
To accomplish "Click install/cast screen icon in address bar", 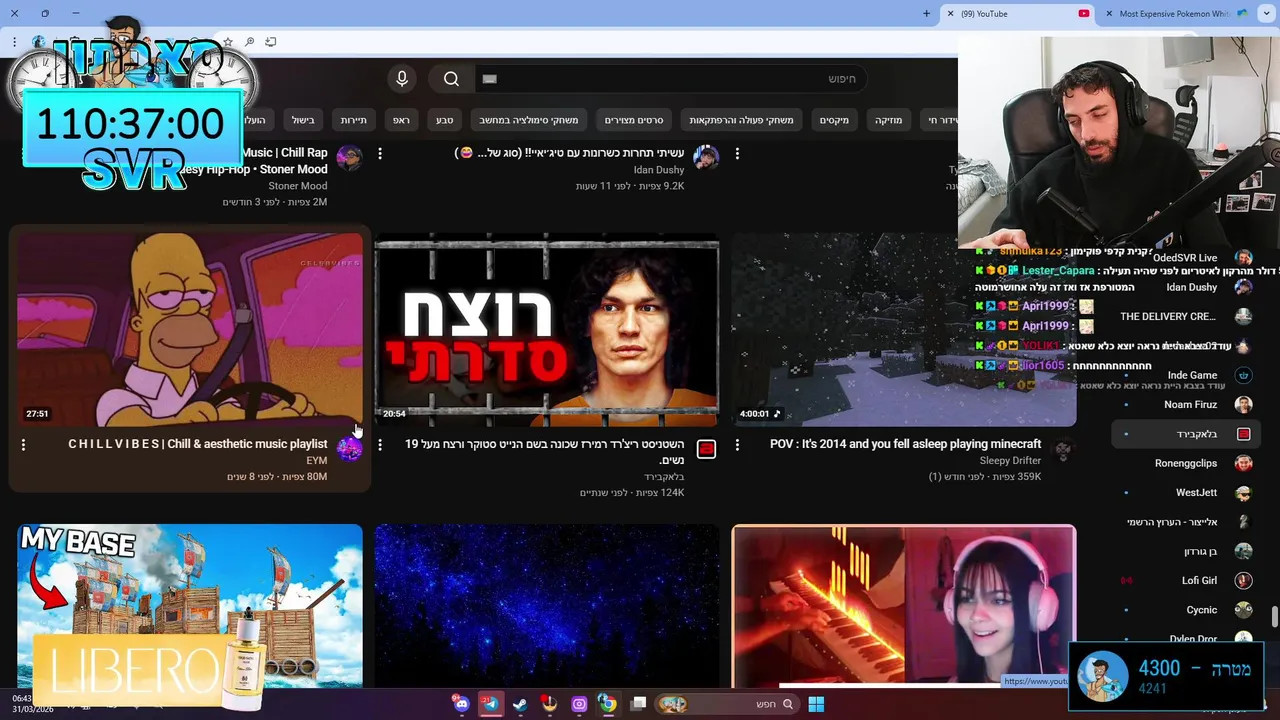I will [x=270, y=42].
